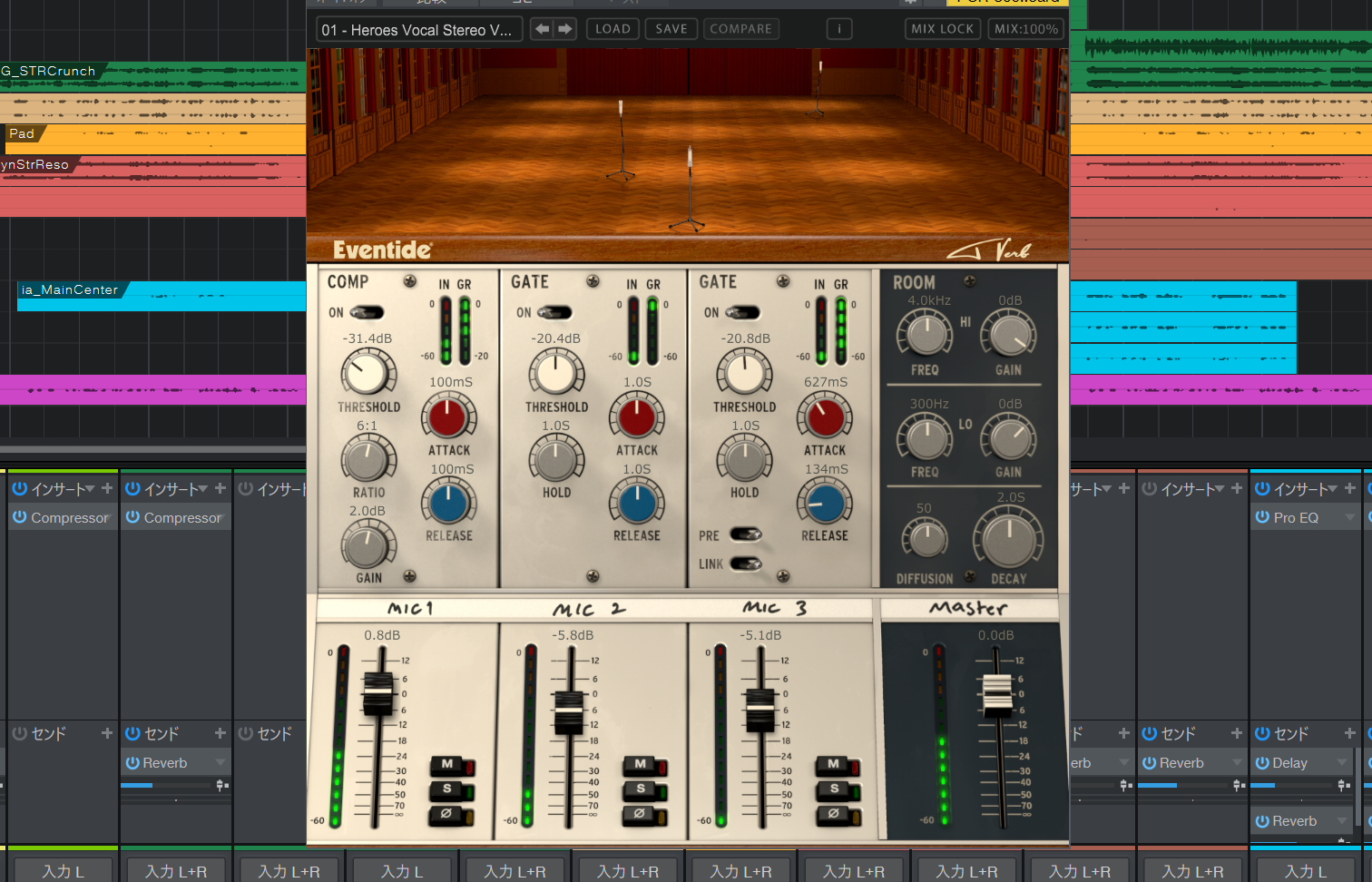Toggle Mic 3 GATE ON switch
This screenshot has width=1372, height=882.
742,312
